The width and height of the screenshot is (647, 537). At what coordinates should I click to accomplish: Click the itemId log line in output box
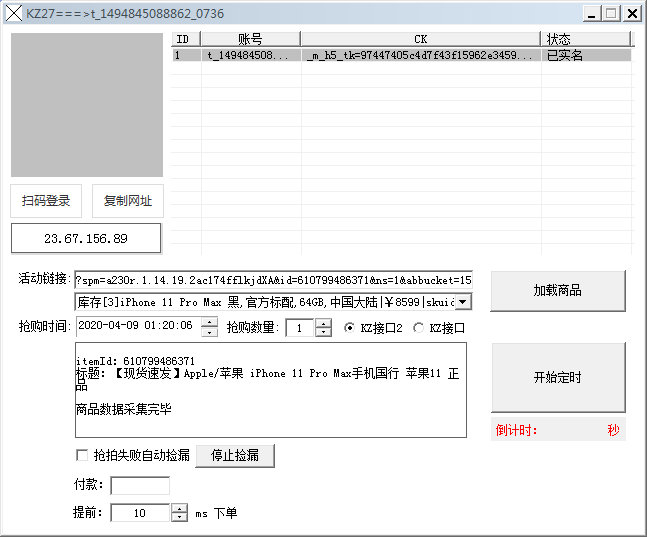click(x=135, y=361)
